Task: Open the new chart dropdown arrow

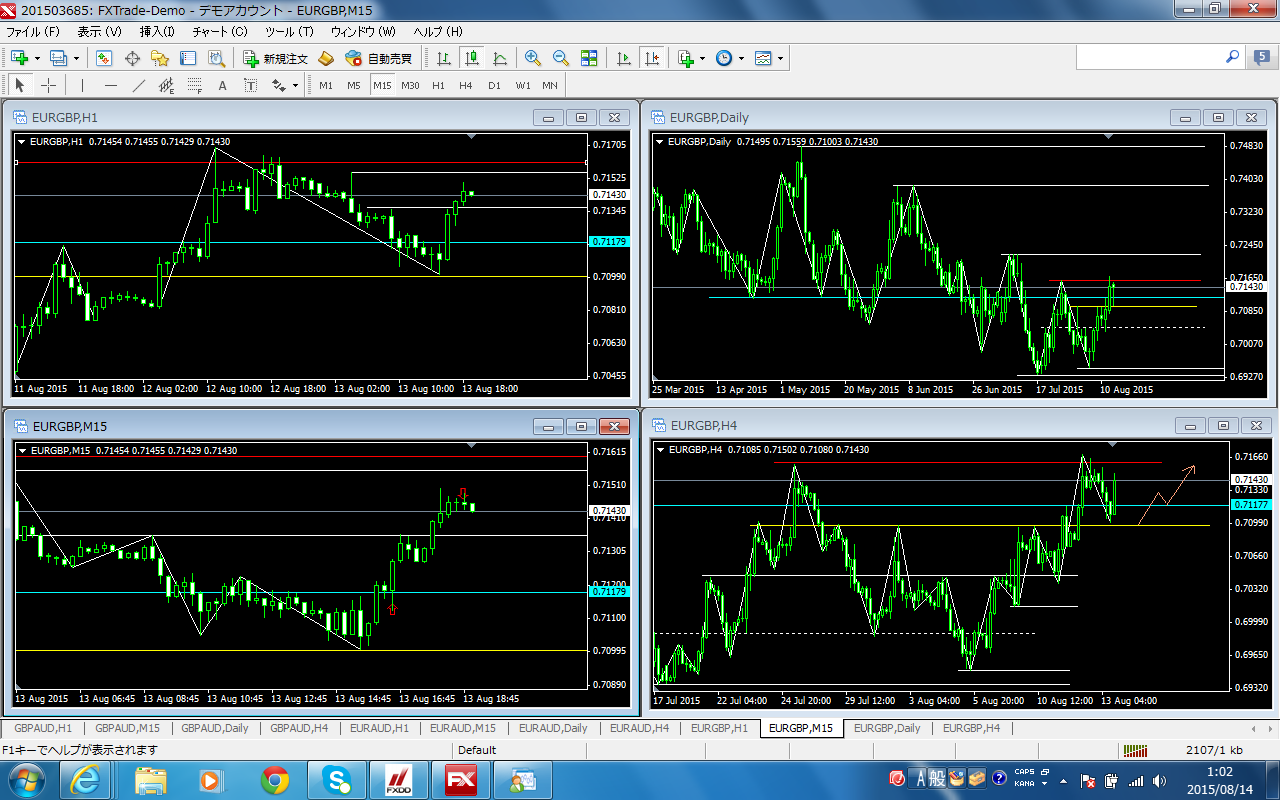Action: click(x=38, y=58)
